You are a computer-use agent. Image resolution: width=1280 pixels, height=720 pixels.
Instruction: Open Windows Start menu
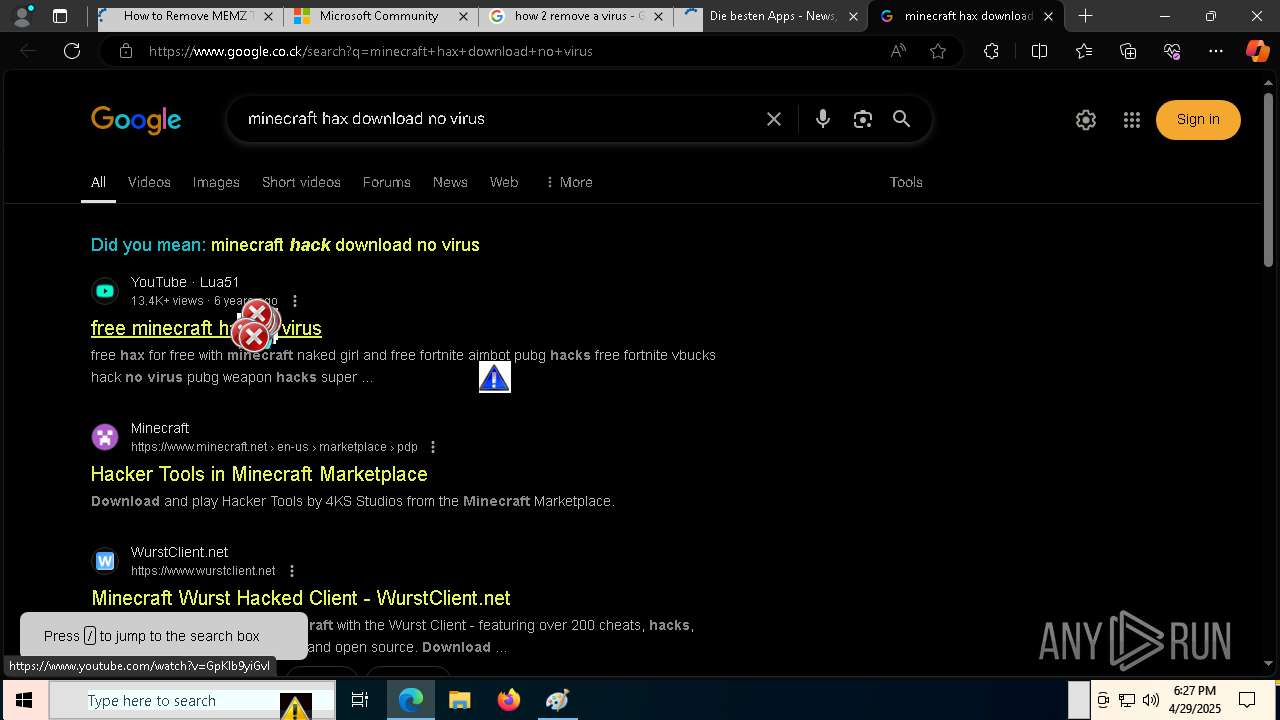tap(24, 700)
